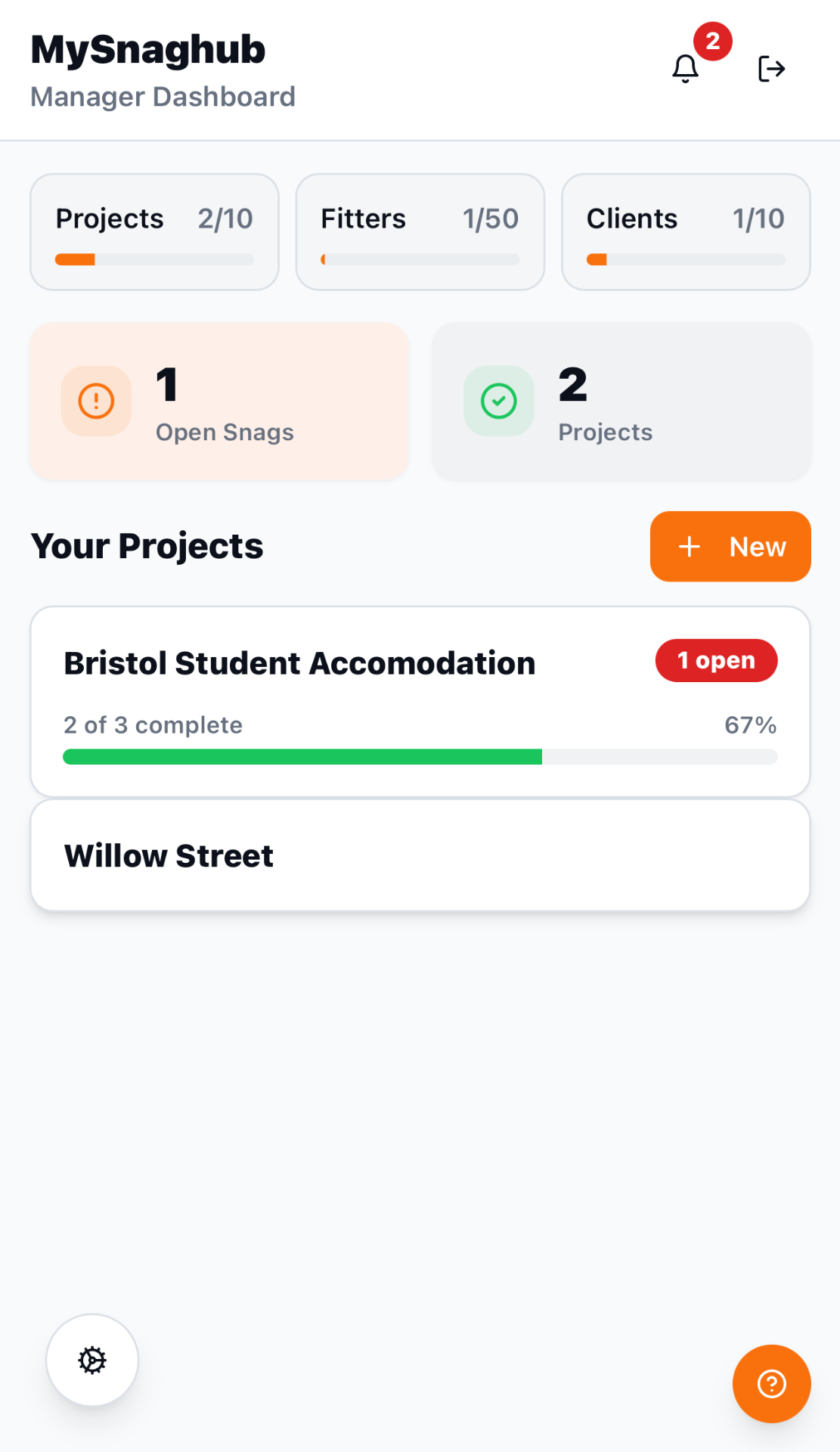Select the Projects 2/10 usage card
The image size is (840, 1452).
click(x=154, y=231)
